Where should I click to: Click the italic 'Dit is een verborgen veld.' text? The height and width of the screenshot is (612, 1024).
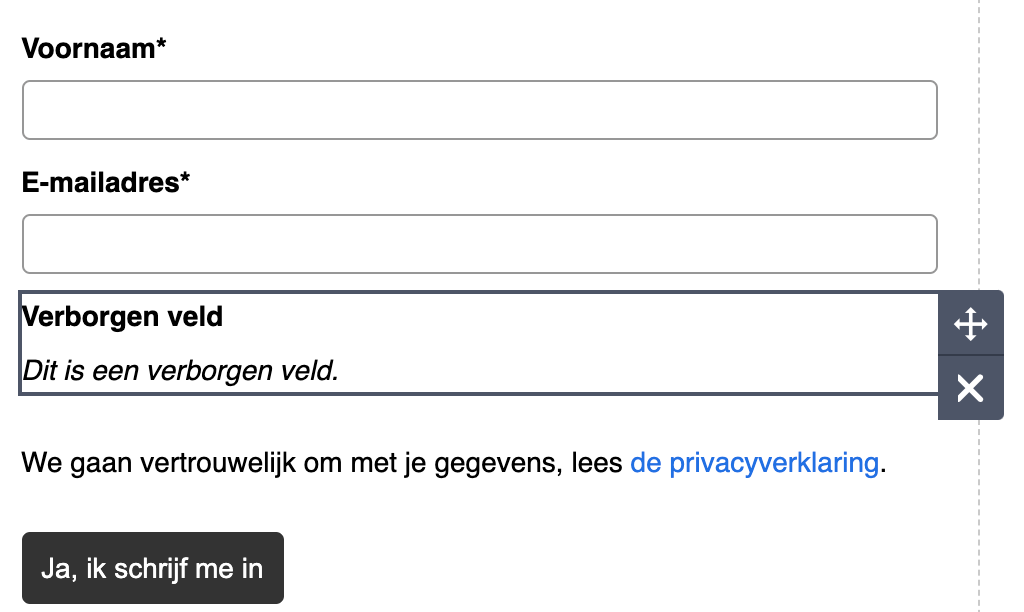point(181,371)
